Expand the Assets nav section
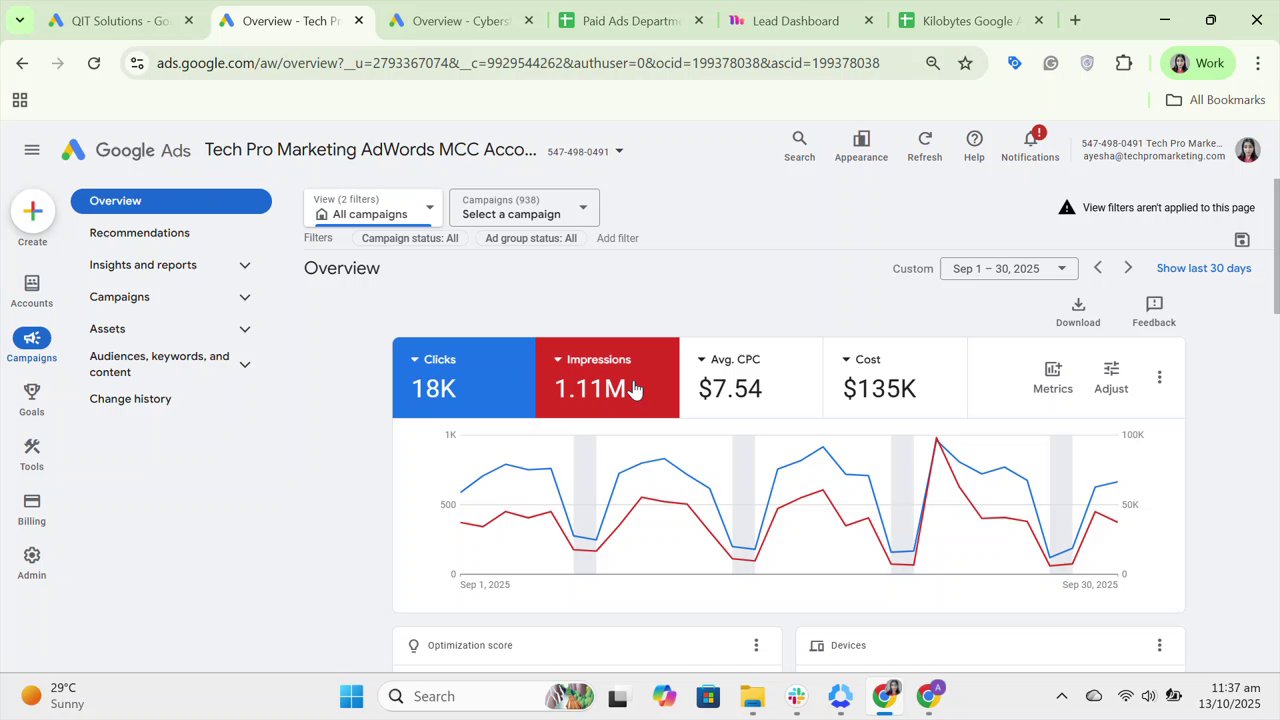 tap(245, 329)
